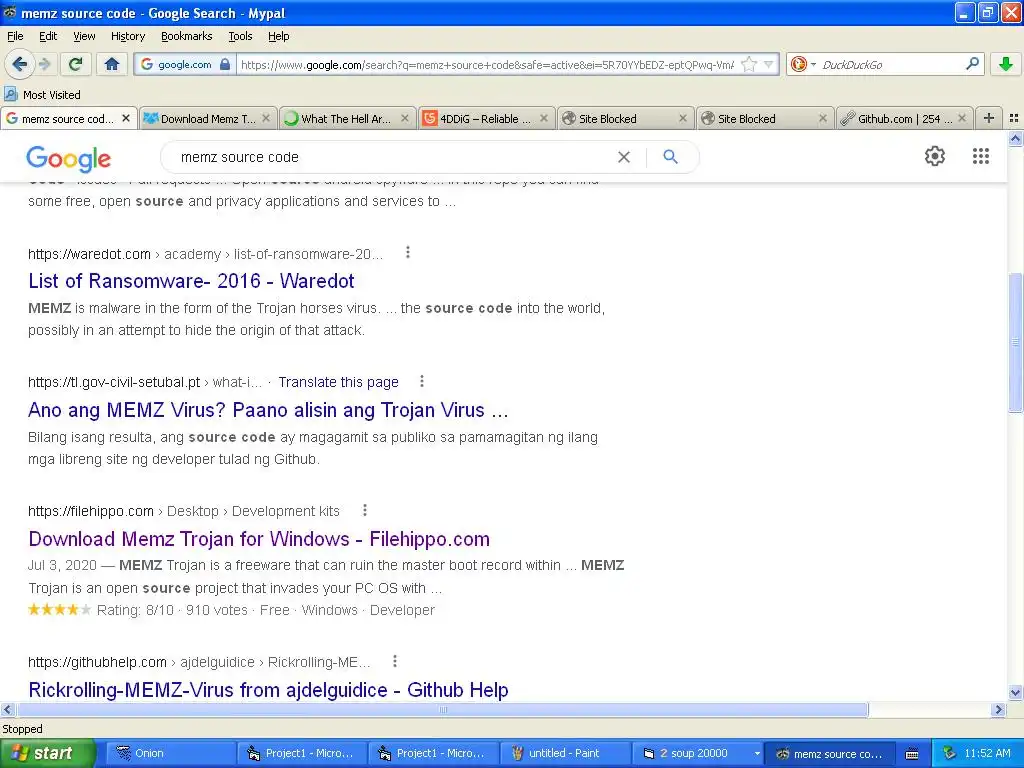
Task: Switch to the 4DDiG – Reliable tab
Action: [485, 118]
